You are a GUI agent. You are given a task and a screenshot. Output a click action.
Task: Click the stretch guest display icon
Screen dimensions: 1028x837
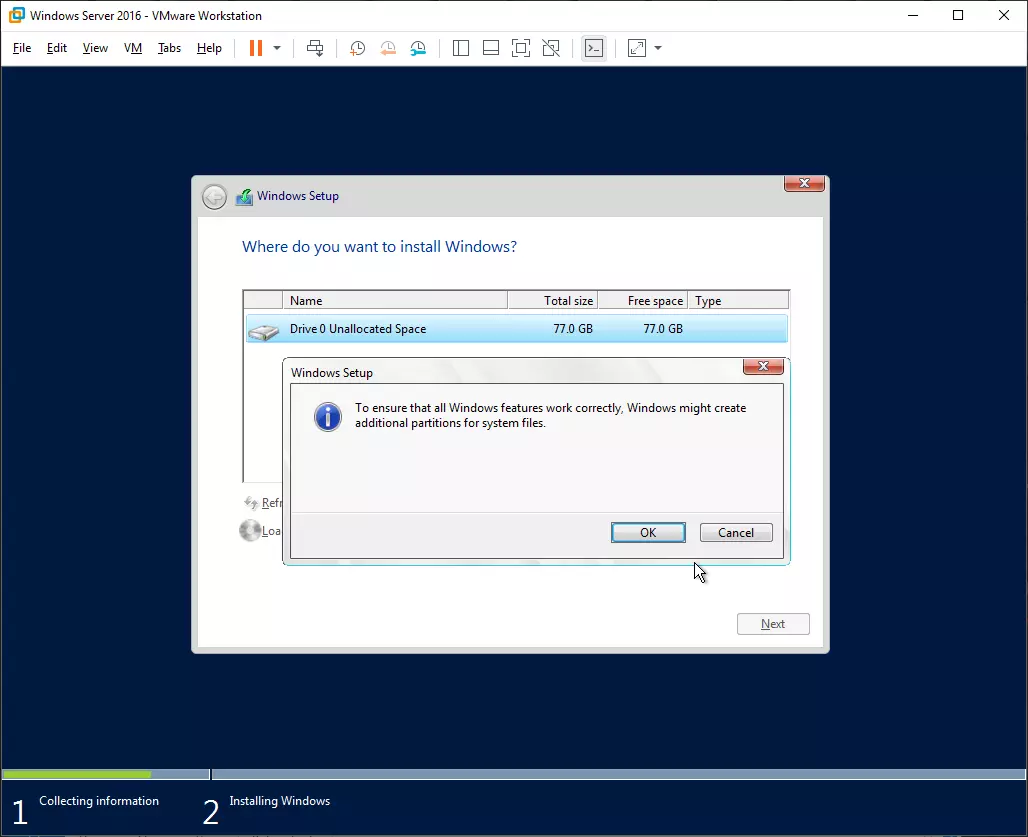click(x=637, y=48)
